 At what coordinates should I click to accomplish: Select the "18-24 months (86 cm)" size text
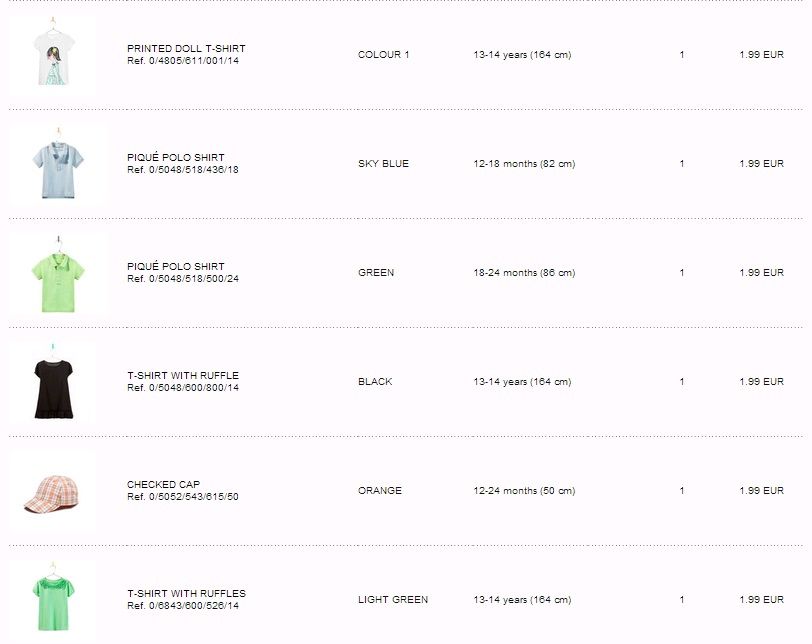tap(524, 273)
